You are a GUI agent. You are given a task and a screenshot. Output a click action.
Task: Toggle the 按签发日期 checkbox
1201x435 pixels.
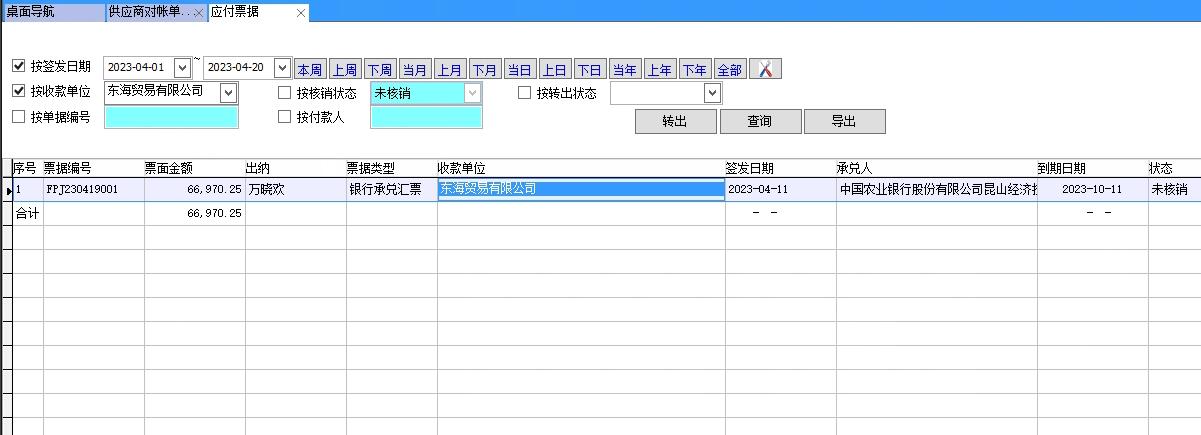click(x=18, y=67)
